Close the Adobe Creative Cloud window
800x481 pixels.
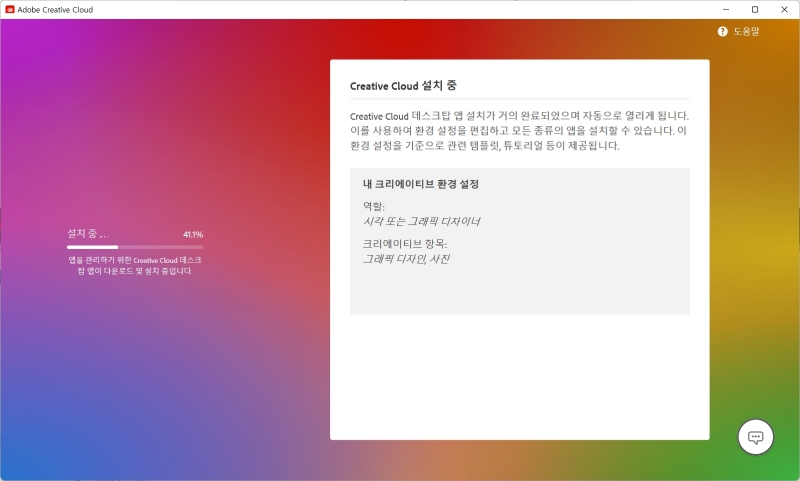point(784,9)
